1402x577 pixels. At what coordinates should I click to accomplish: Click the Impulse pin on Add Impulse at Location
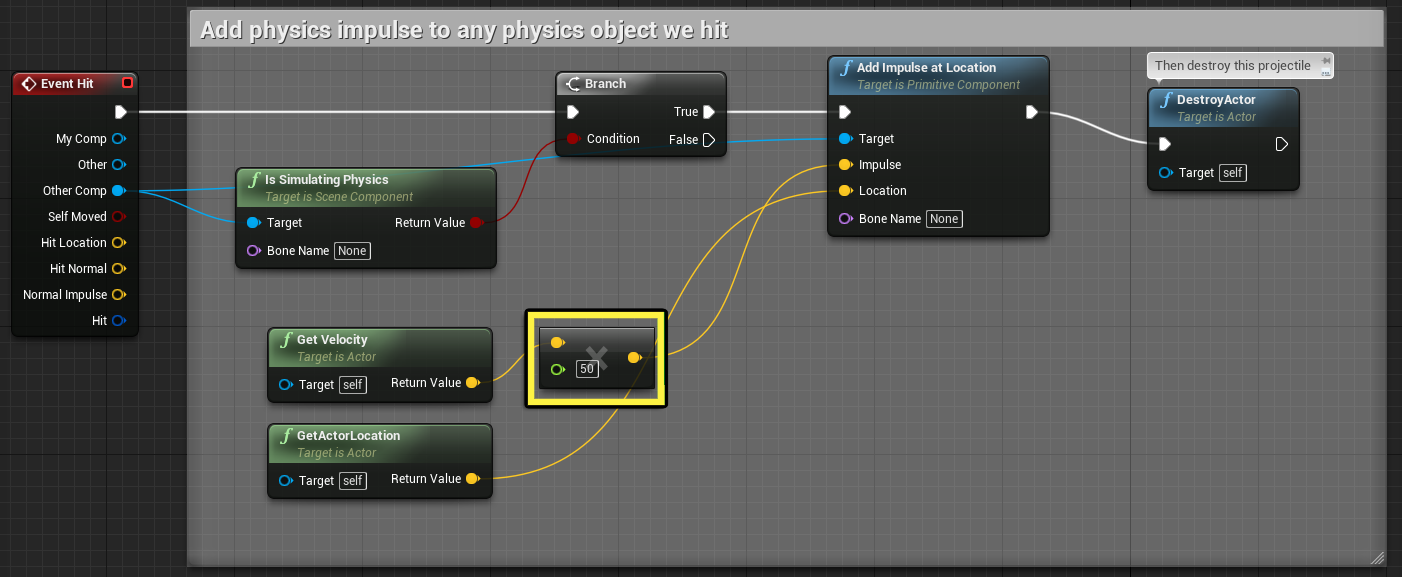(x=845, y=165)
